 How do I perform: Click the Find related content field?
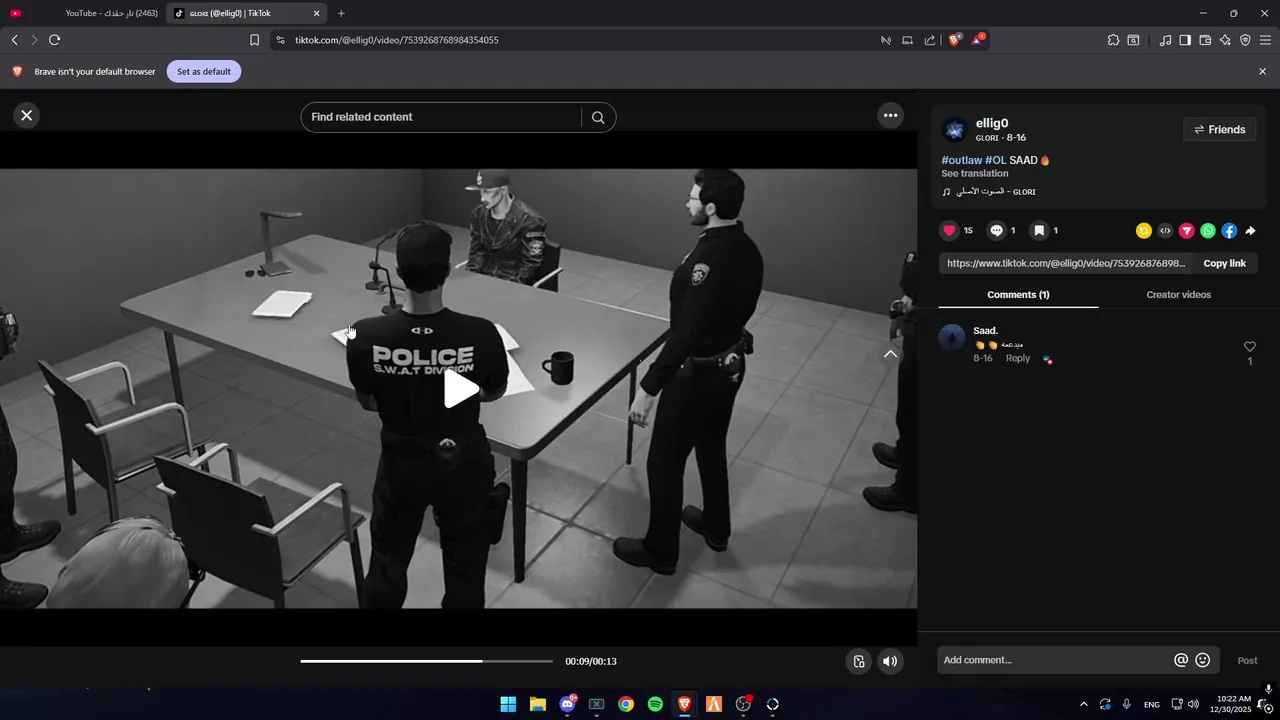(x=440, y=117)
